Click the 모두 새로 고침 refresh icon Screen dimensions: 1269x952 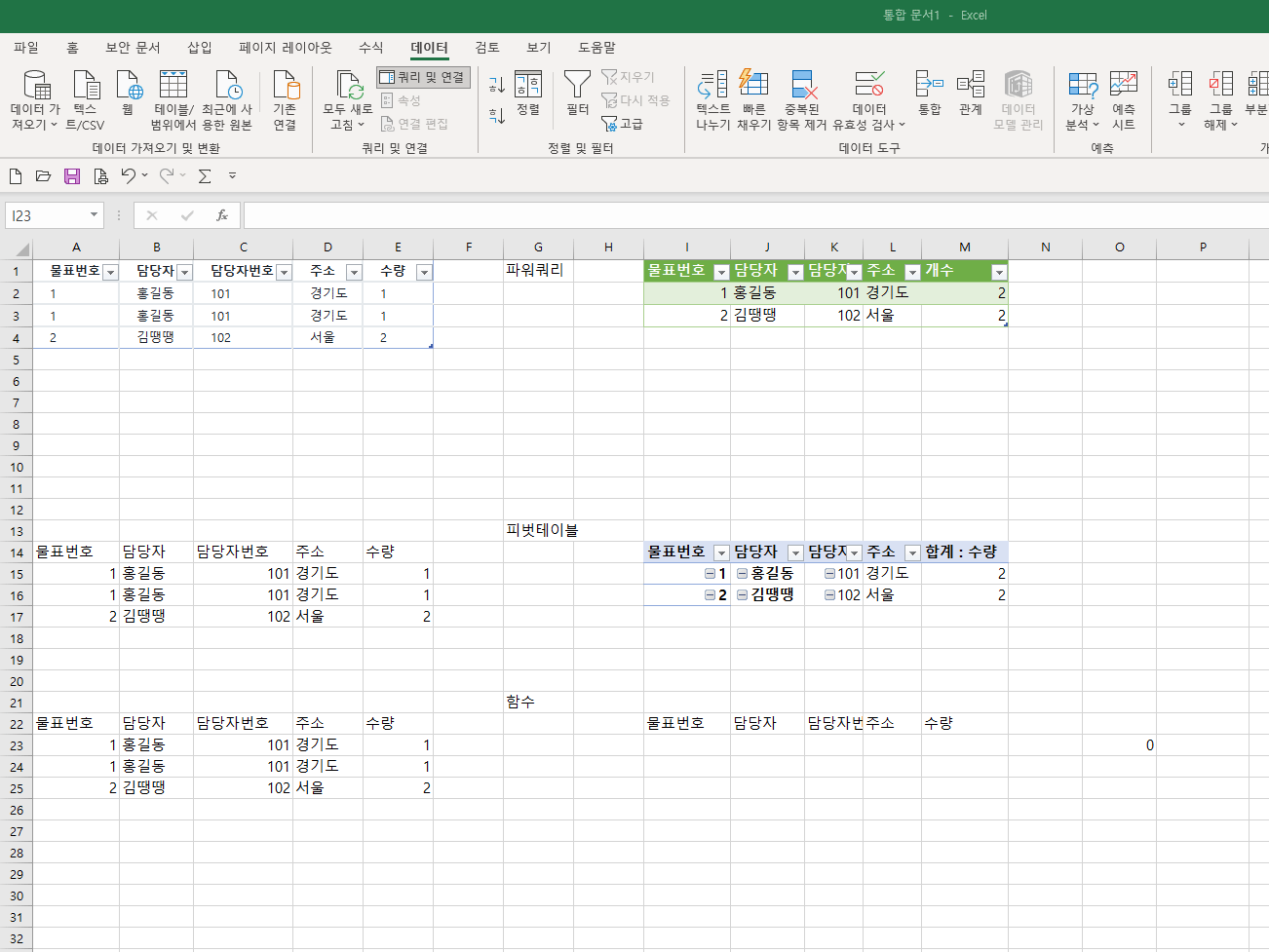pyautogui.click(x=348, y=86)
